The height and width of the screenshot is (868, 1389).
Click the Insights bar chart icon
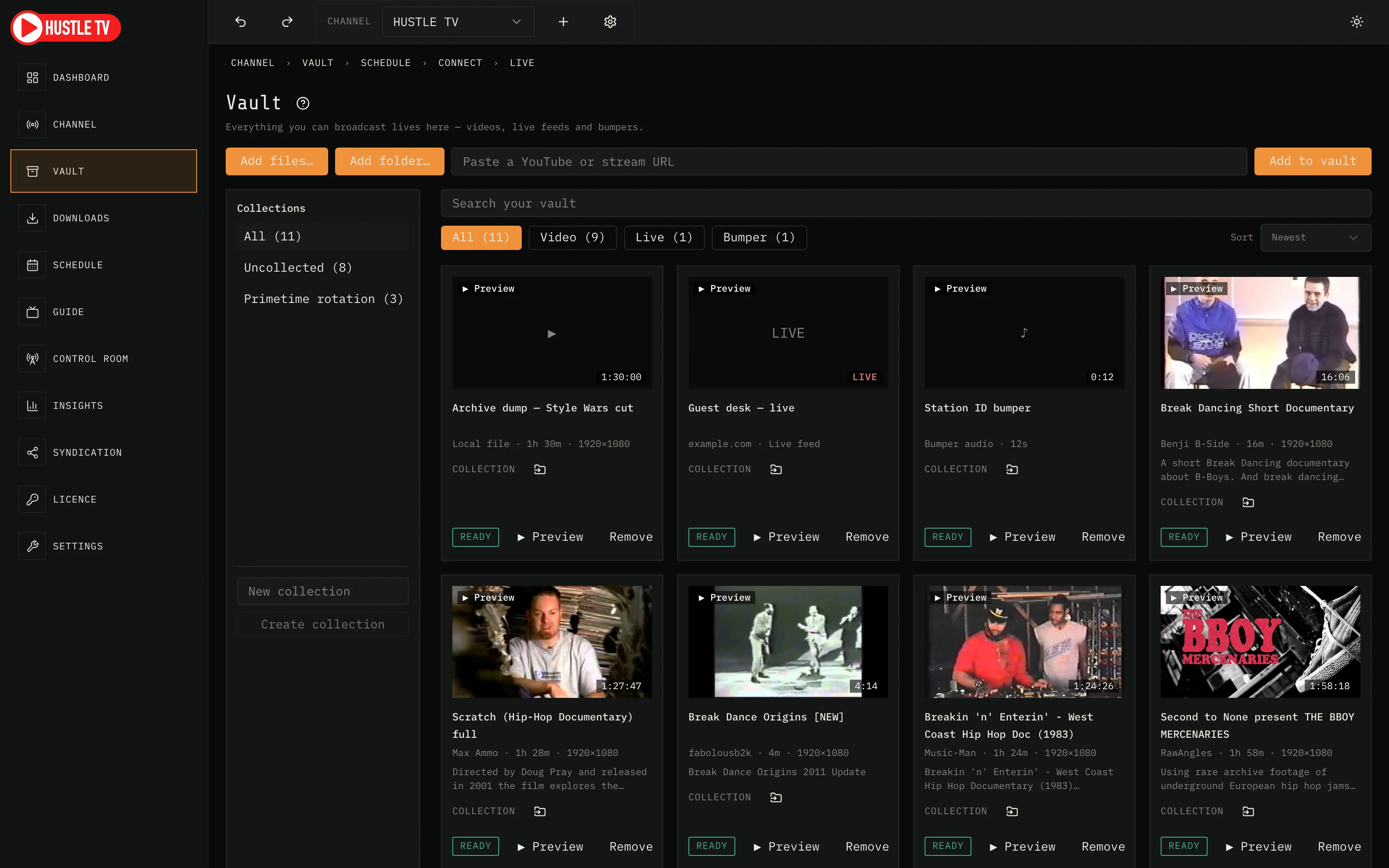click(32, 406)
